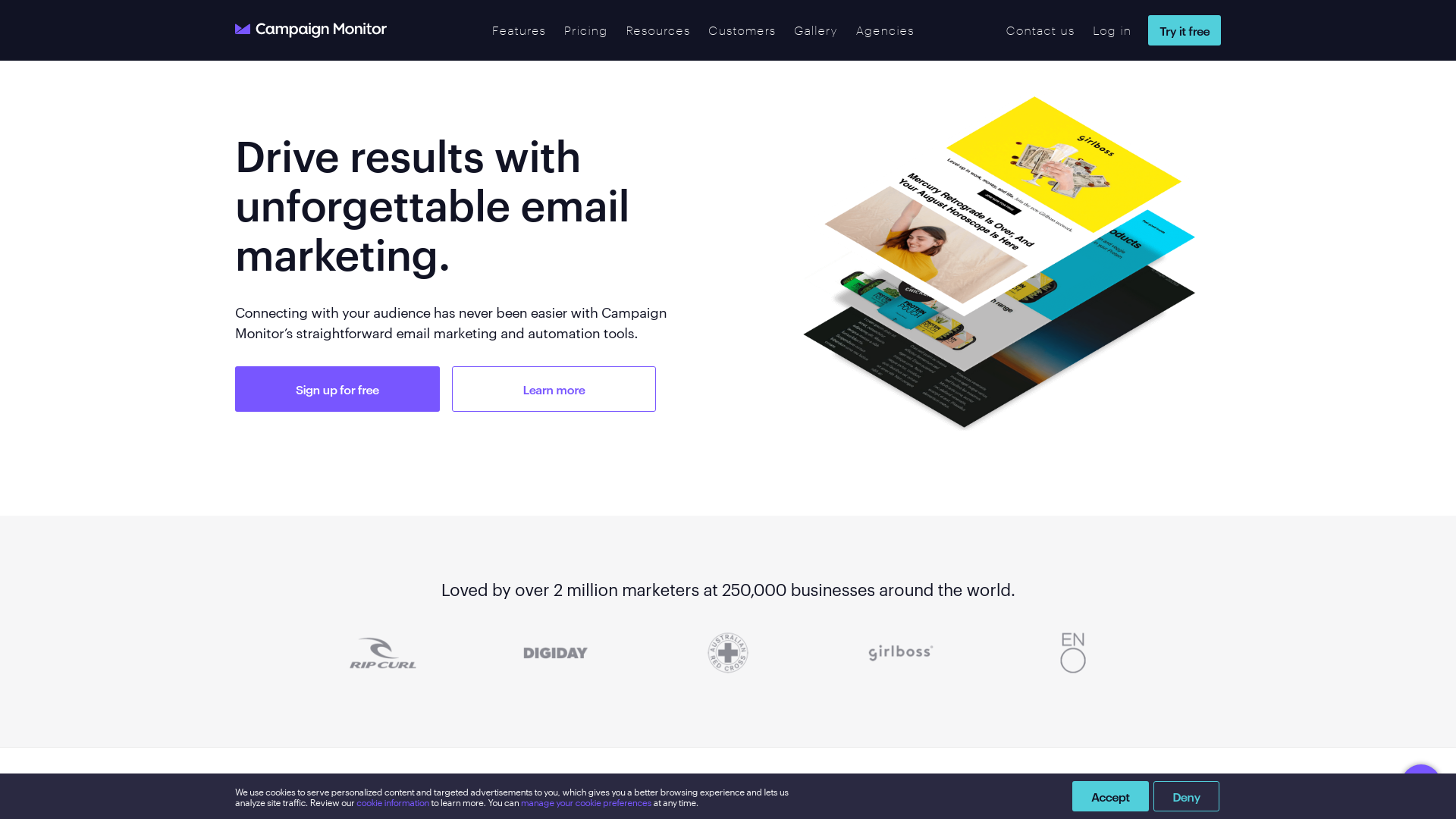Click the Campaign Monitor logo icon
The height and width of the screenshot is (819, 1456).
click(242, 29)
